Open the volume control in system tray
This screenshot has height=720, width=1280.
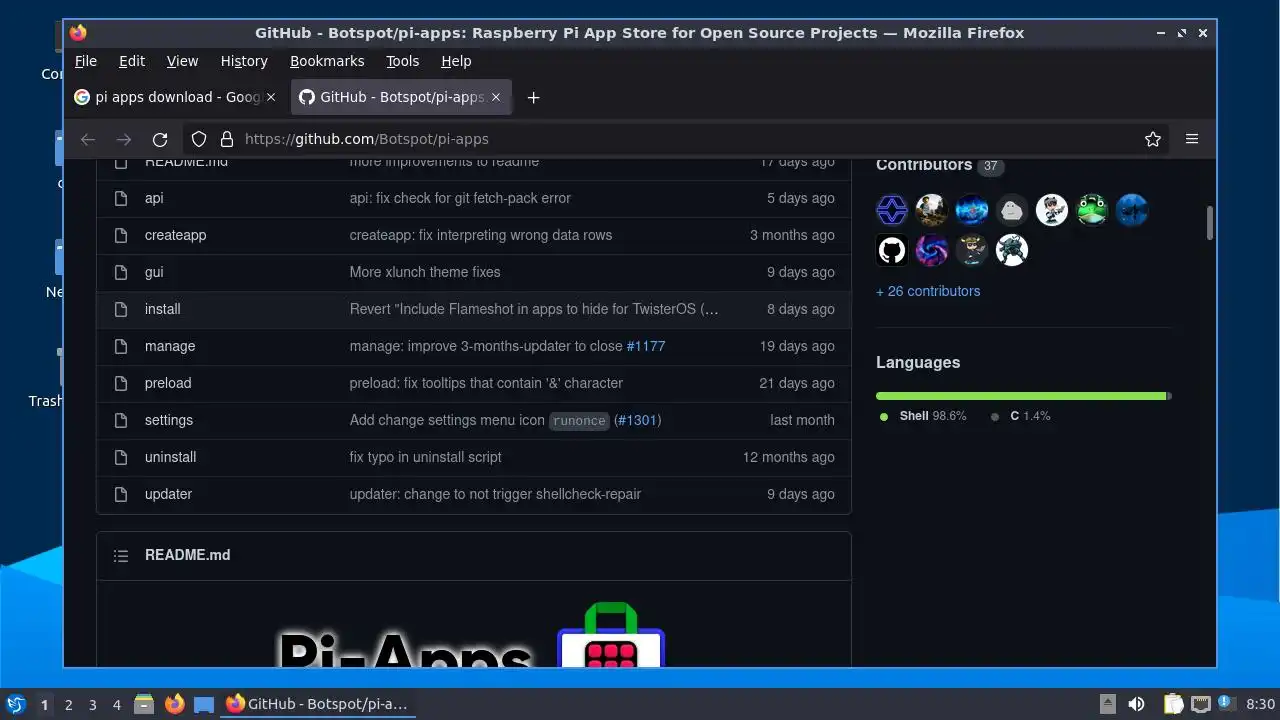coord(1136,704)
